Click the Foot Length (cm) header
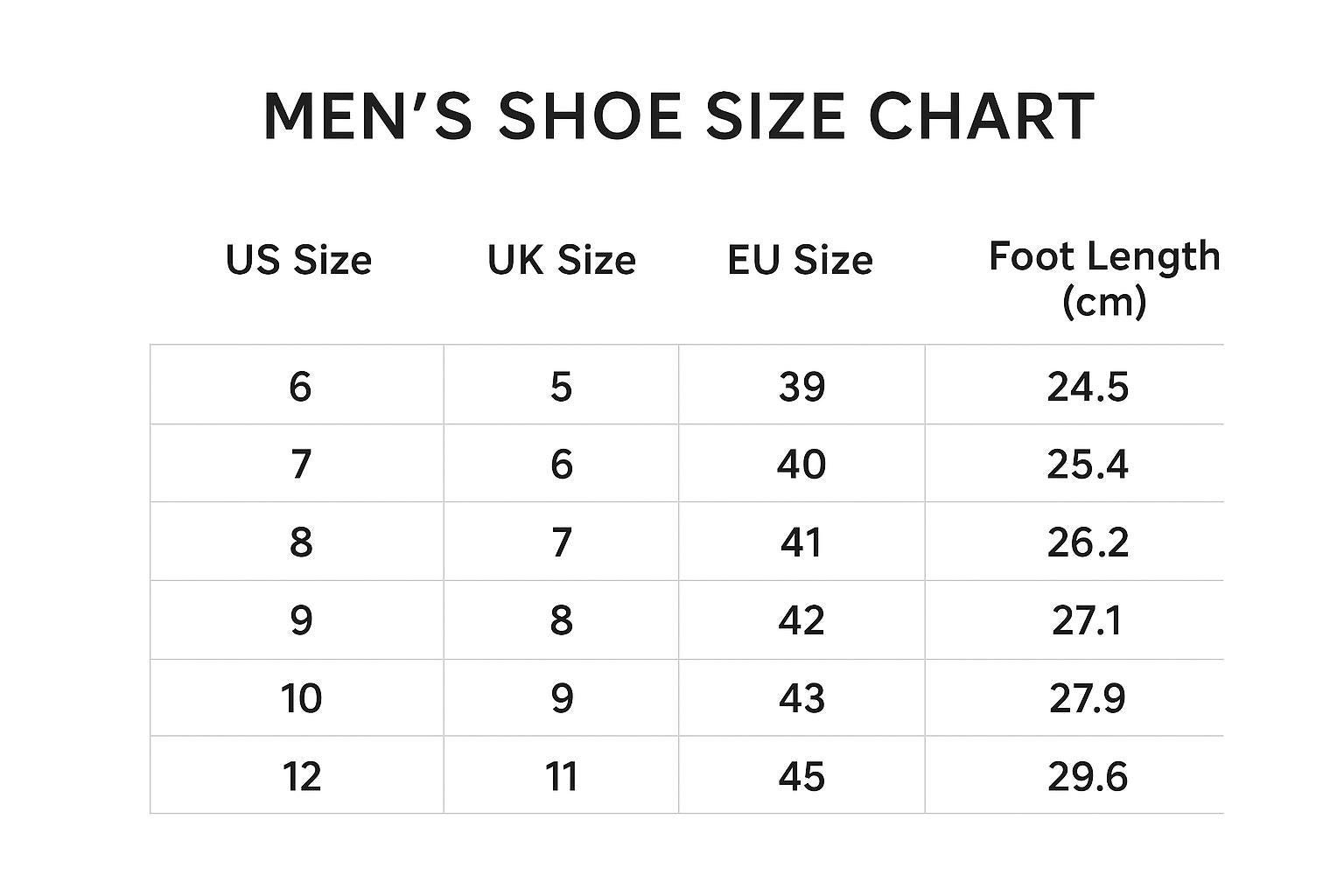The image size is (1344, 896). click(x=1103, y=278)
